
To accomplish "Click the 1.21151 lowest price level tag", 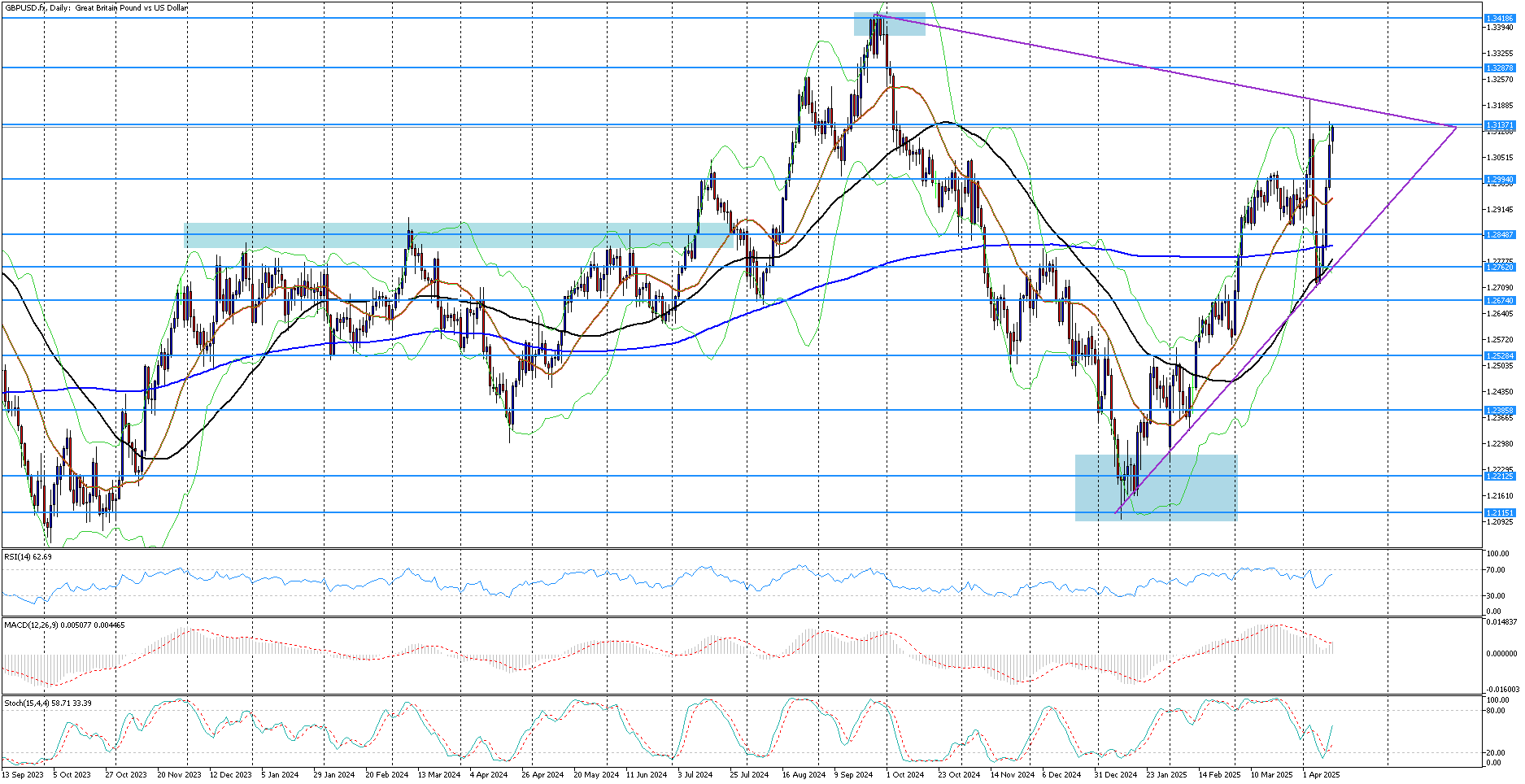I will tap(1499, 512).
